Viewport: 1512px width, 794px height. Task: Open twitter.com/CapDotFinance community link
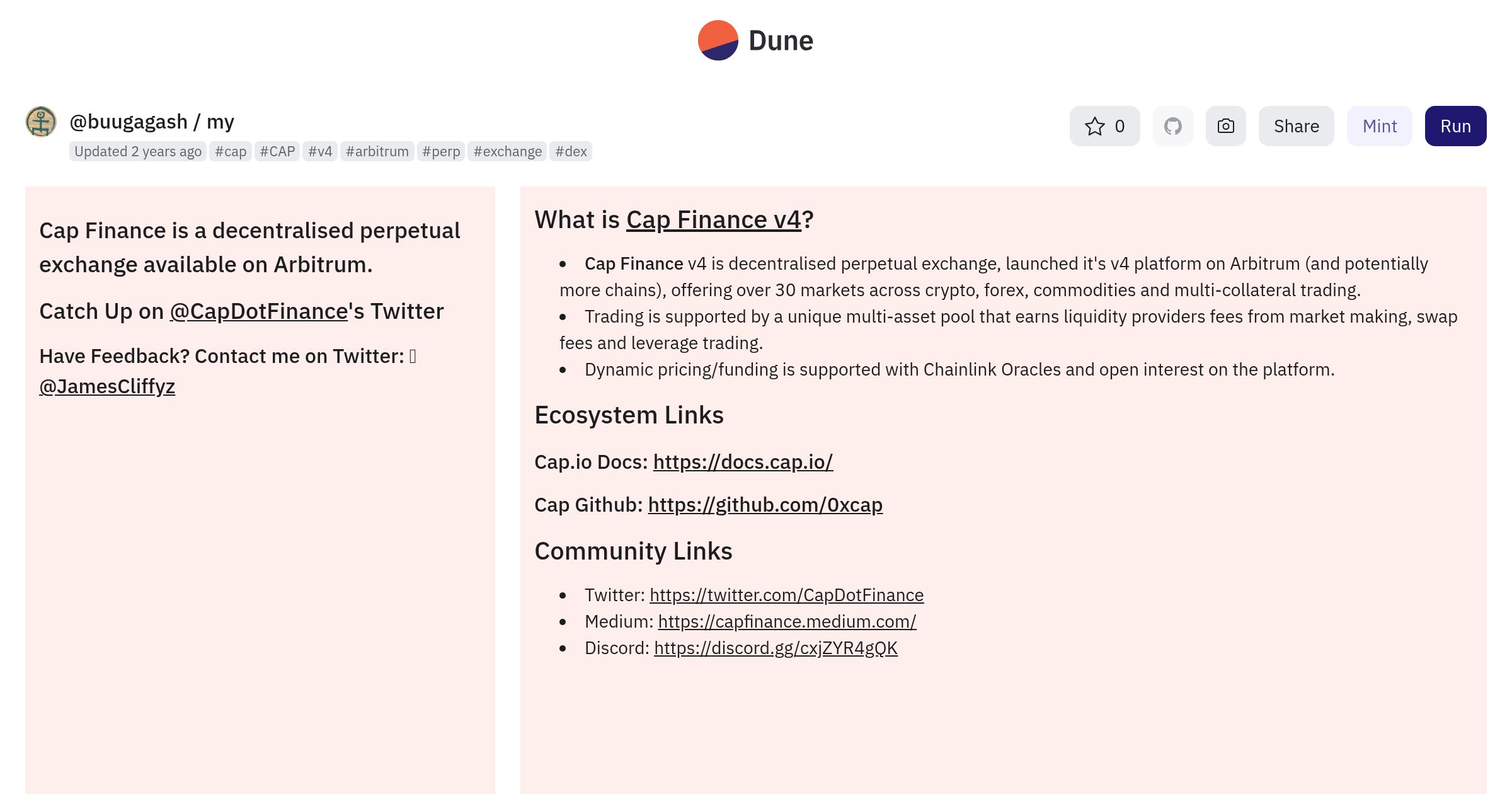point(787,595)
